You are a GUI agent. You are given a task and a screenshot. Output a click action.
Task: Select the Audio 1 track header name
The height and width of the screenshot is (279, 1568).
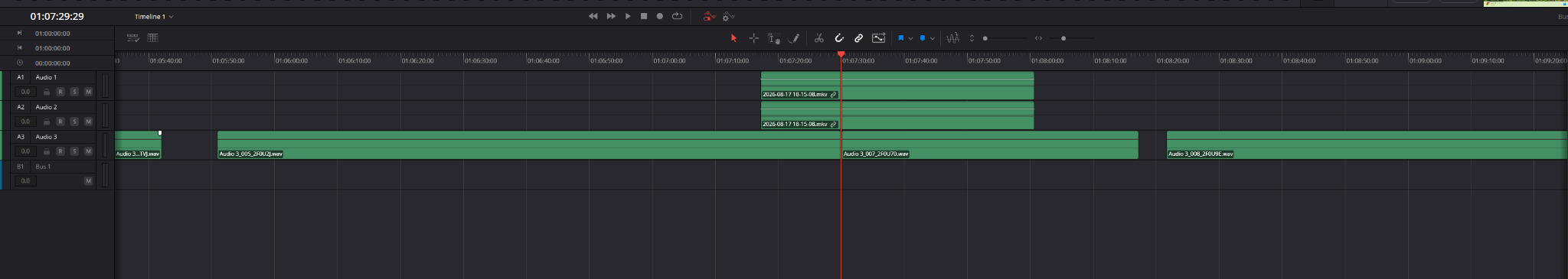(x=46, y=77)
